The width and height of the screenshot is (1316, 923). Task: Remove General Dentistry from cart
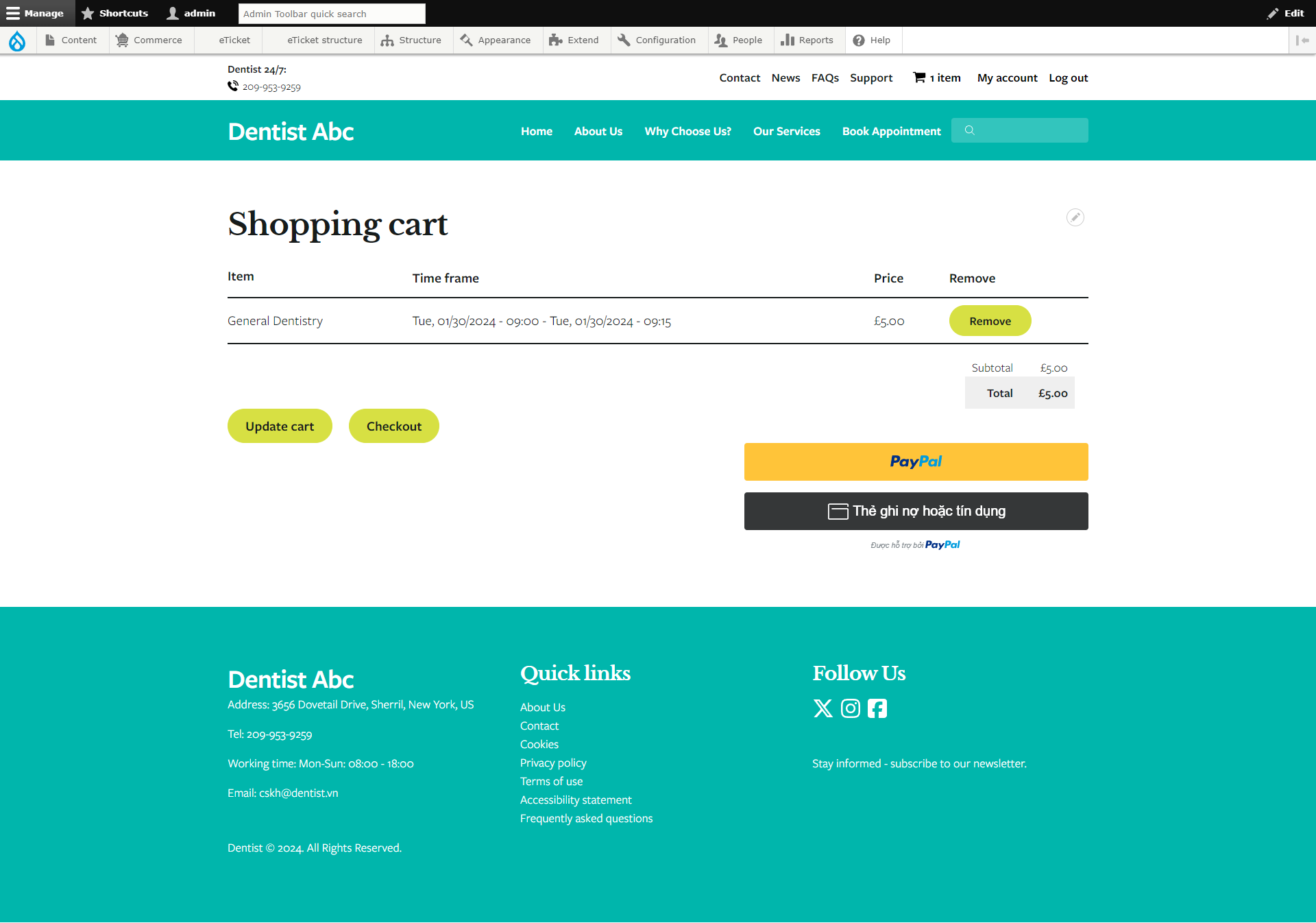(x=990, y=321)
